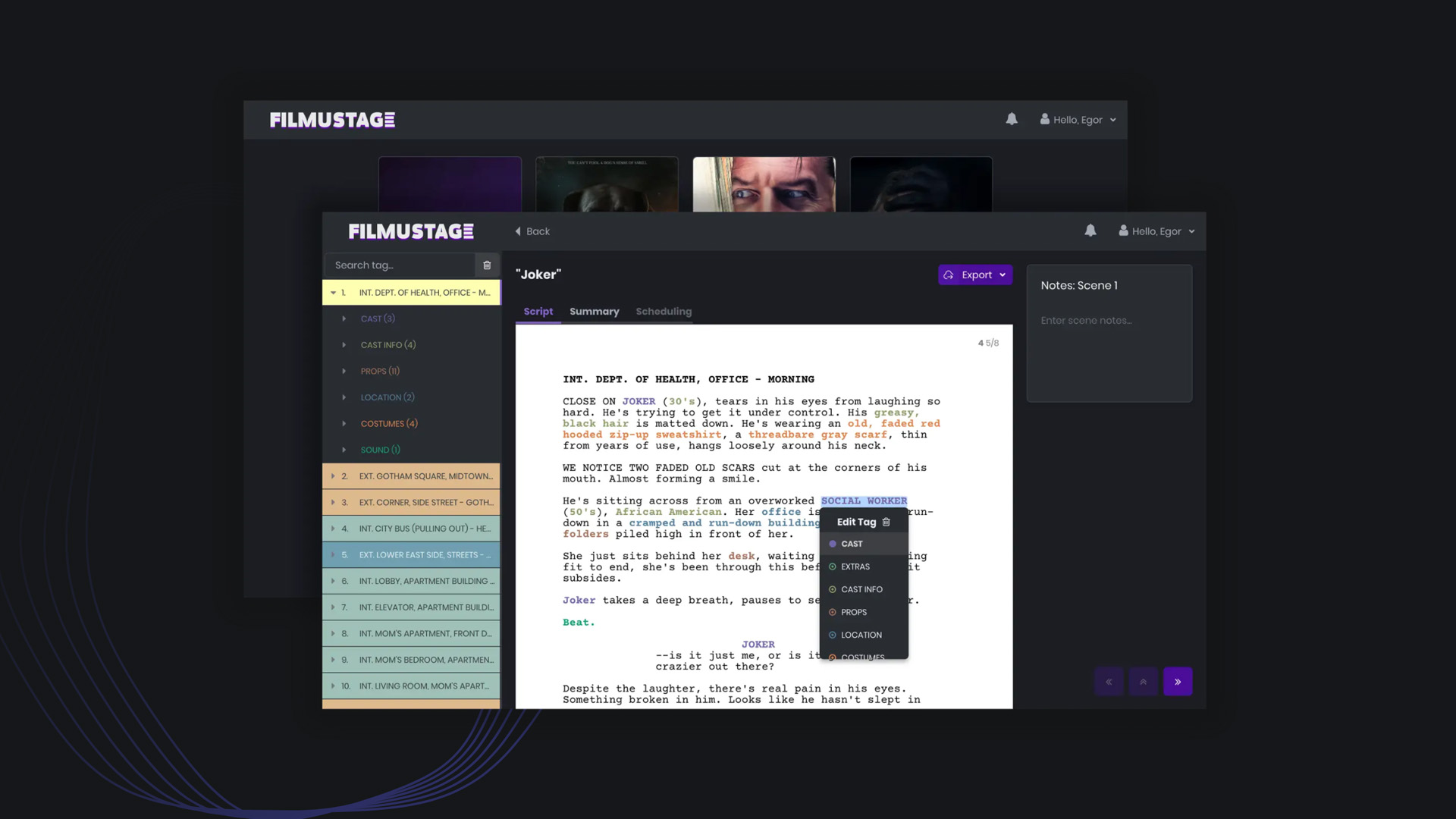Open the Hello, Egor account dropdown
This screenshot has height=819, width=1456.
[1156, 231]
